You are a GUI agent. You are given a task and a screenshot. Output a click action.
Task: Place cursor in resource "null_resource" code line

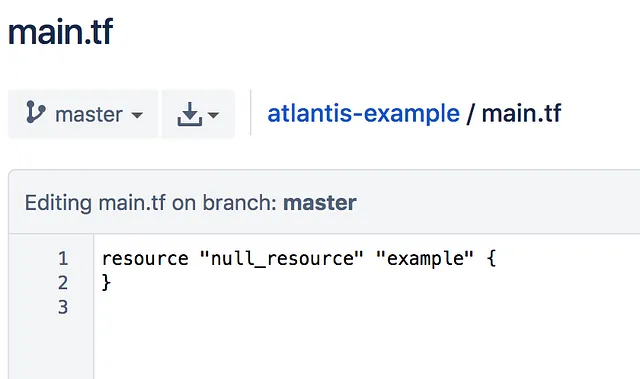(x=299, y=259)
